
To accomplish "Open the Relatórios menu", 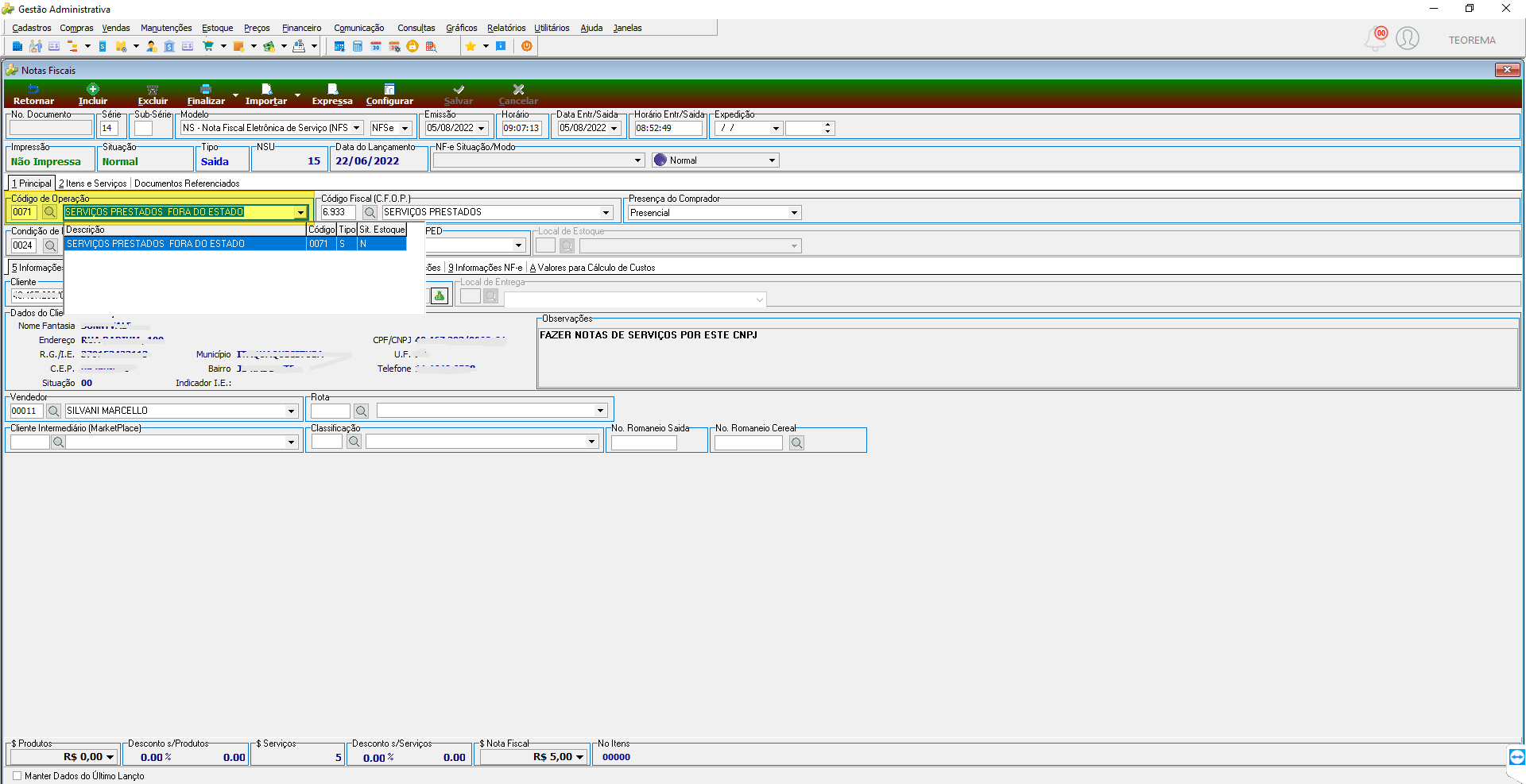I will coord(506,28).
